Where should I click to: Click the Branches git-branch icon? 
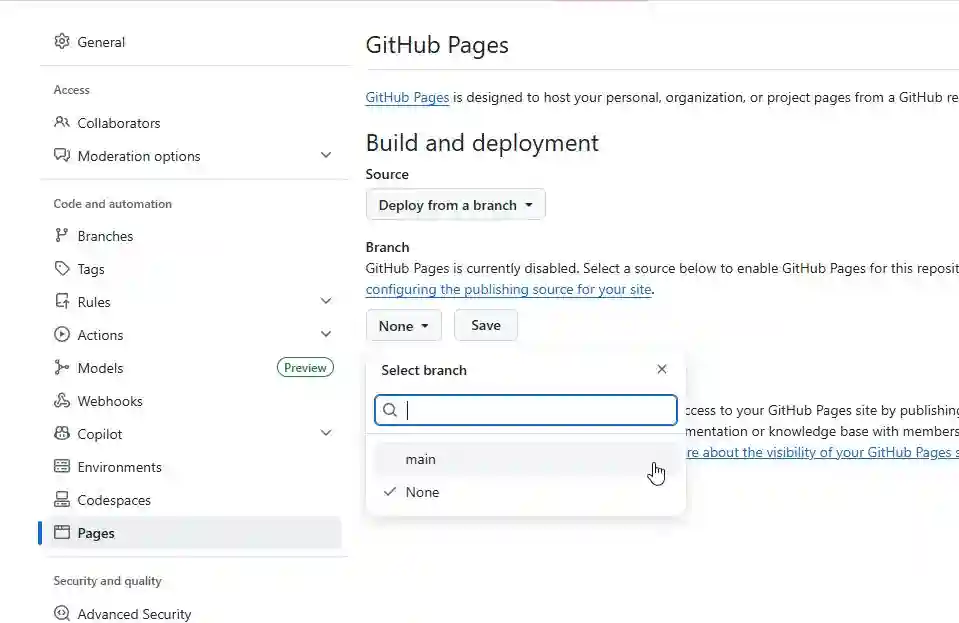pos(62,235)
